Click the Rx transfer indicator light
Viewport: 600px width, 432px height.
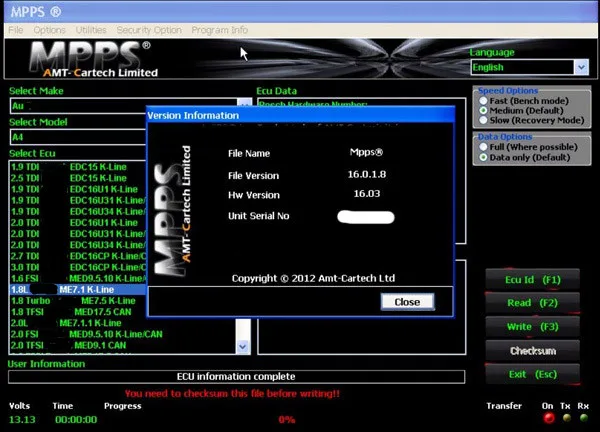[584, 418]
